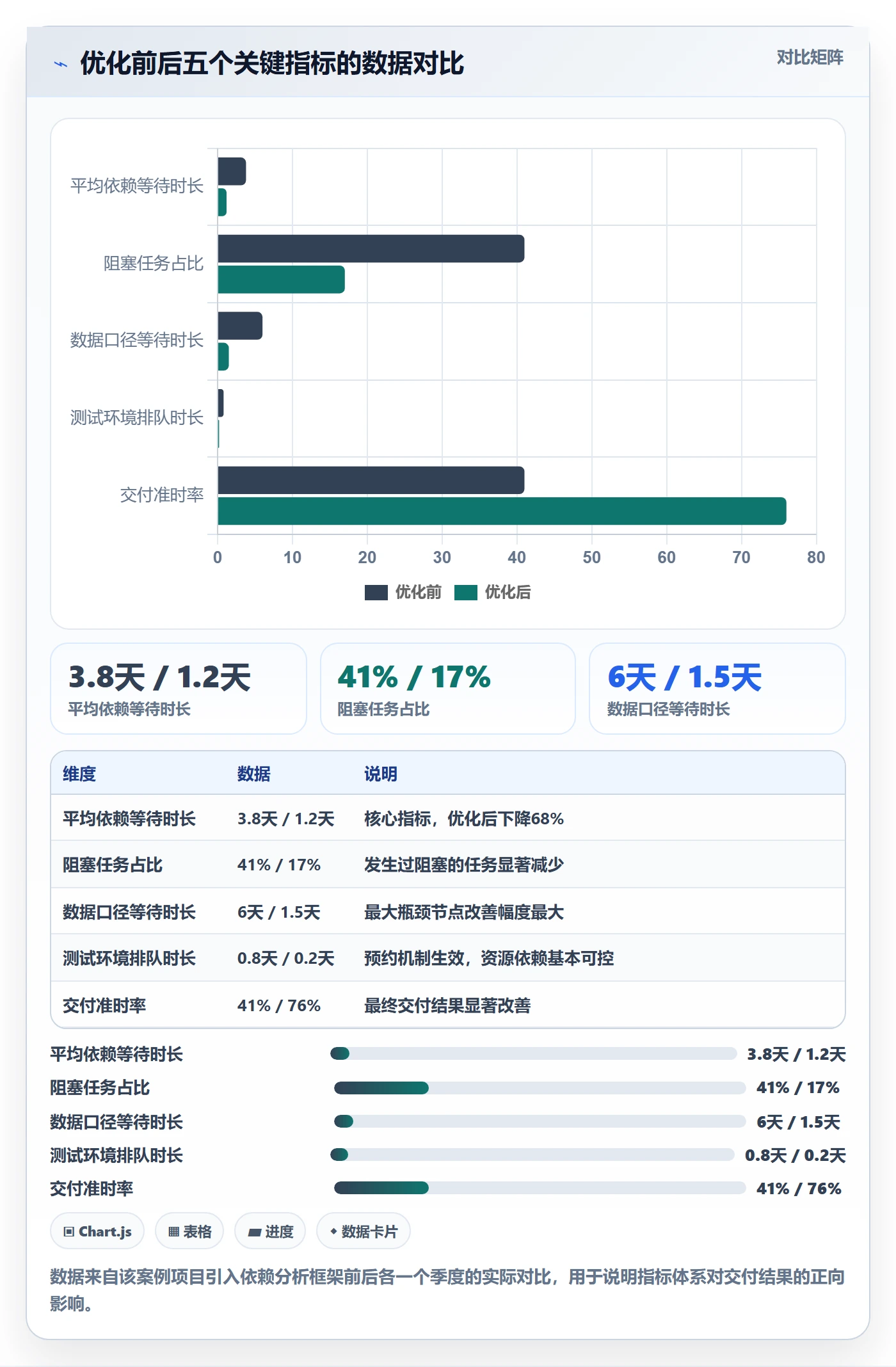Click the Chart.js tag chip
The image size is (896, 1367).
pos(97,1231)
